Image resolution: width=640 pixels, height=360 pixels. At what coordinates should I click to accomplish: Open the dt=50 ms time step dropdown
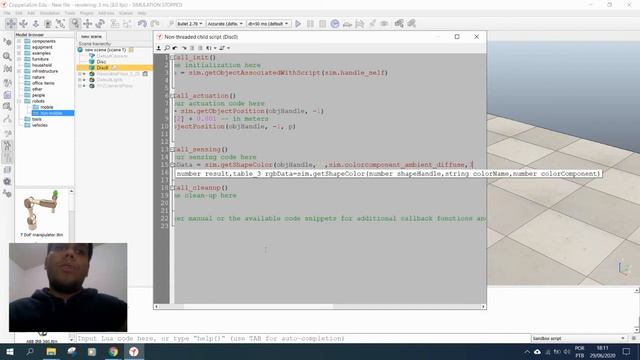coord(268,24)
